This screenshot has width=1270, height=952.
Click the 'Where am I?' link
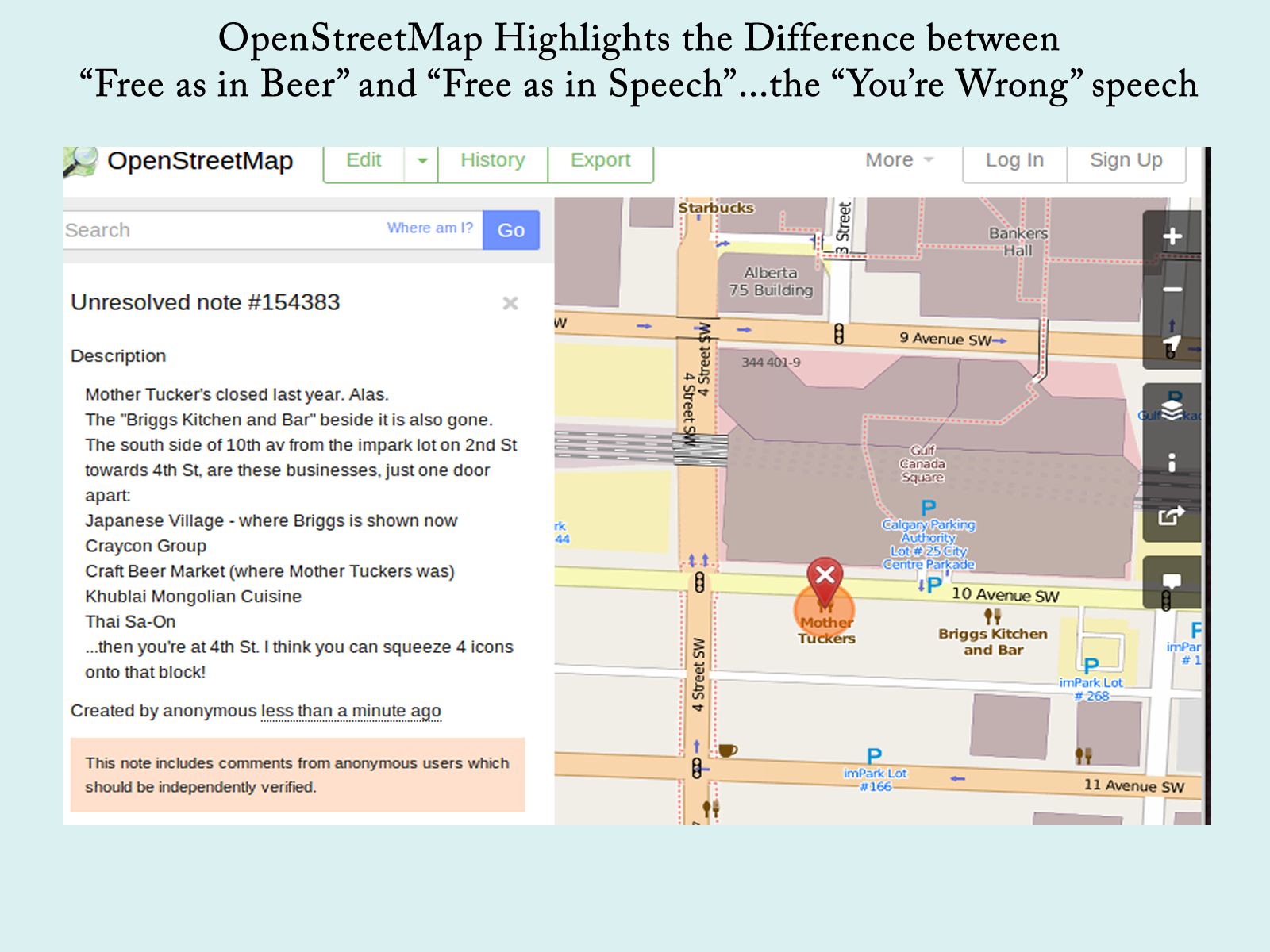429,228
